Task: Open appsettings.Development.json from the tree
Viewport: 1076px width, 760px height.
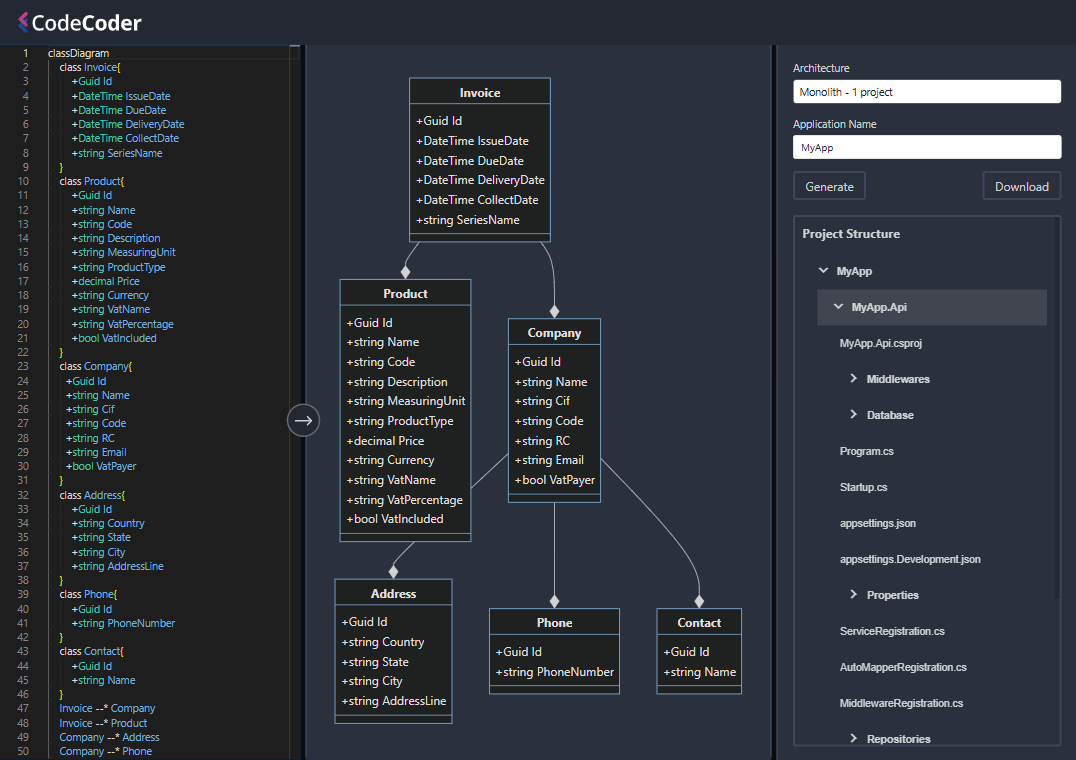Action: (910, 559)
